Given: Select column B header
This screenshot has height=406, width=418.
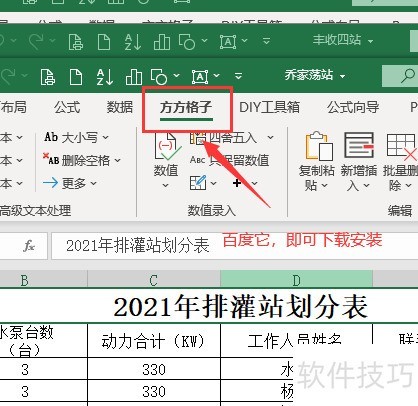Looking at the screenshot, I should [43, 279].
